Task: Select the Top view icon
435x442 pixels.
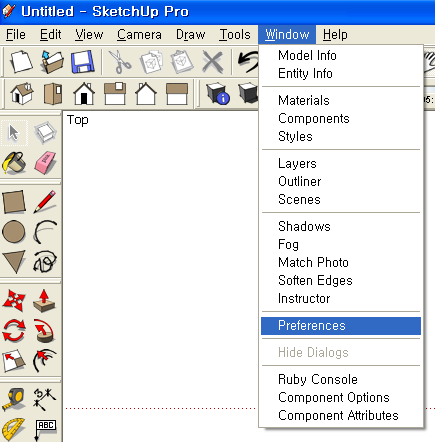Action: 53,94
